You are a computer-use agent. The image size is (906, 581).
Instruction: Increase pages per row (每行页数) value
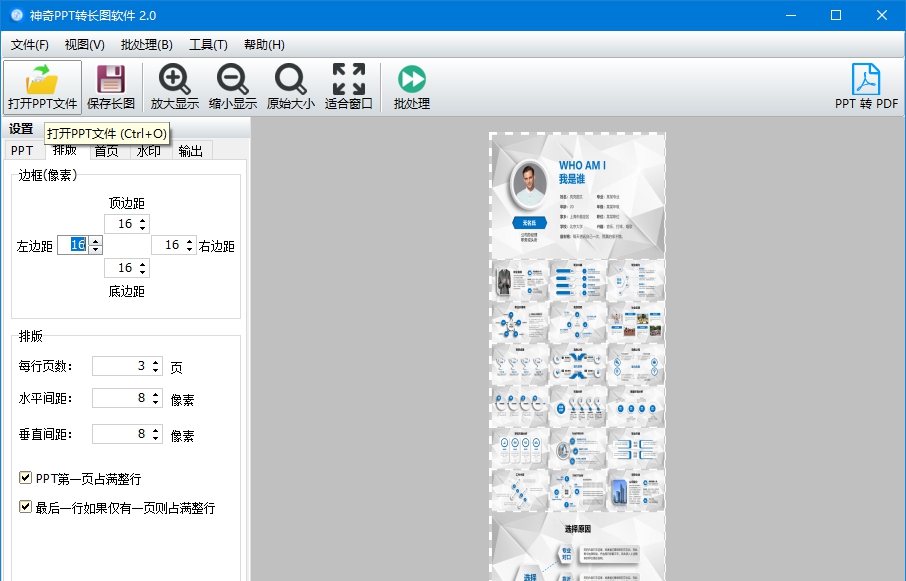(155, 362)
